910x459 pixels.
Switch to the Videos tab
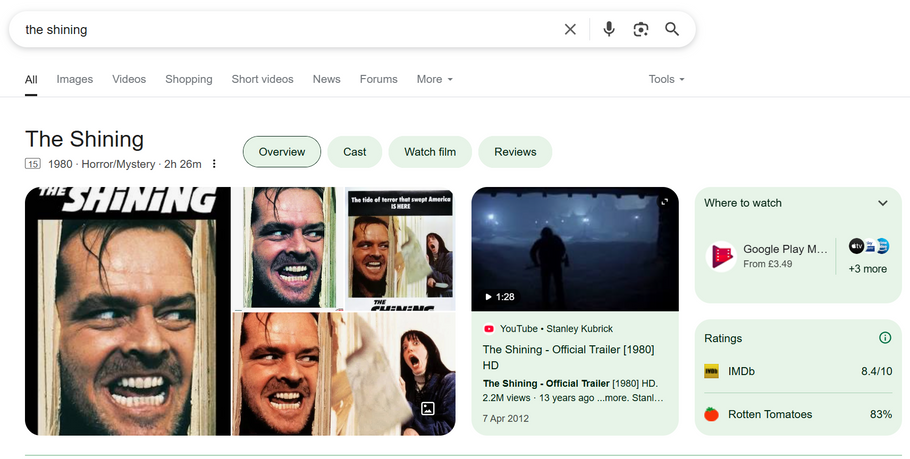(x=129, y=79)
